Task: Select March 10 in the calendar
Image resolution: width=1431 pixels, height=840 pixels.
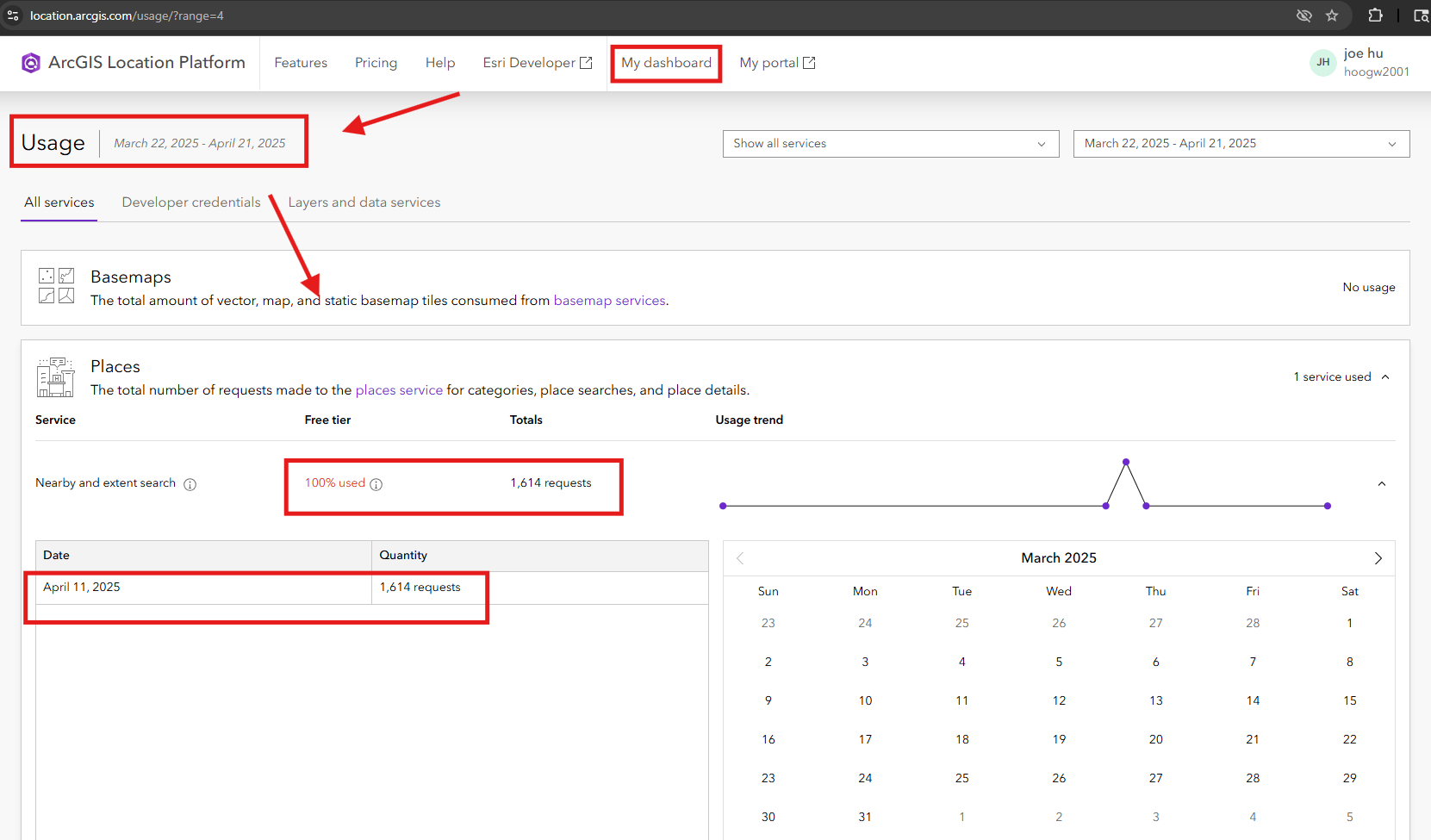Action: point(865,700)
